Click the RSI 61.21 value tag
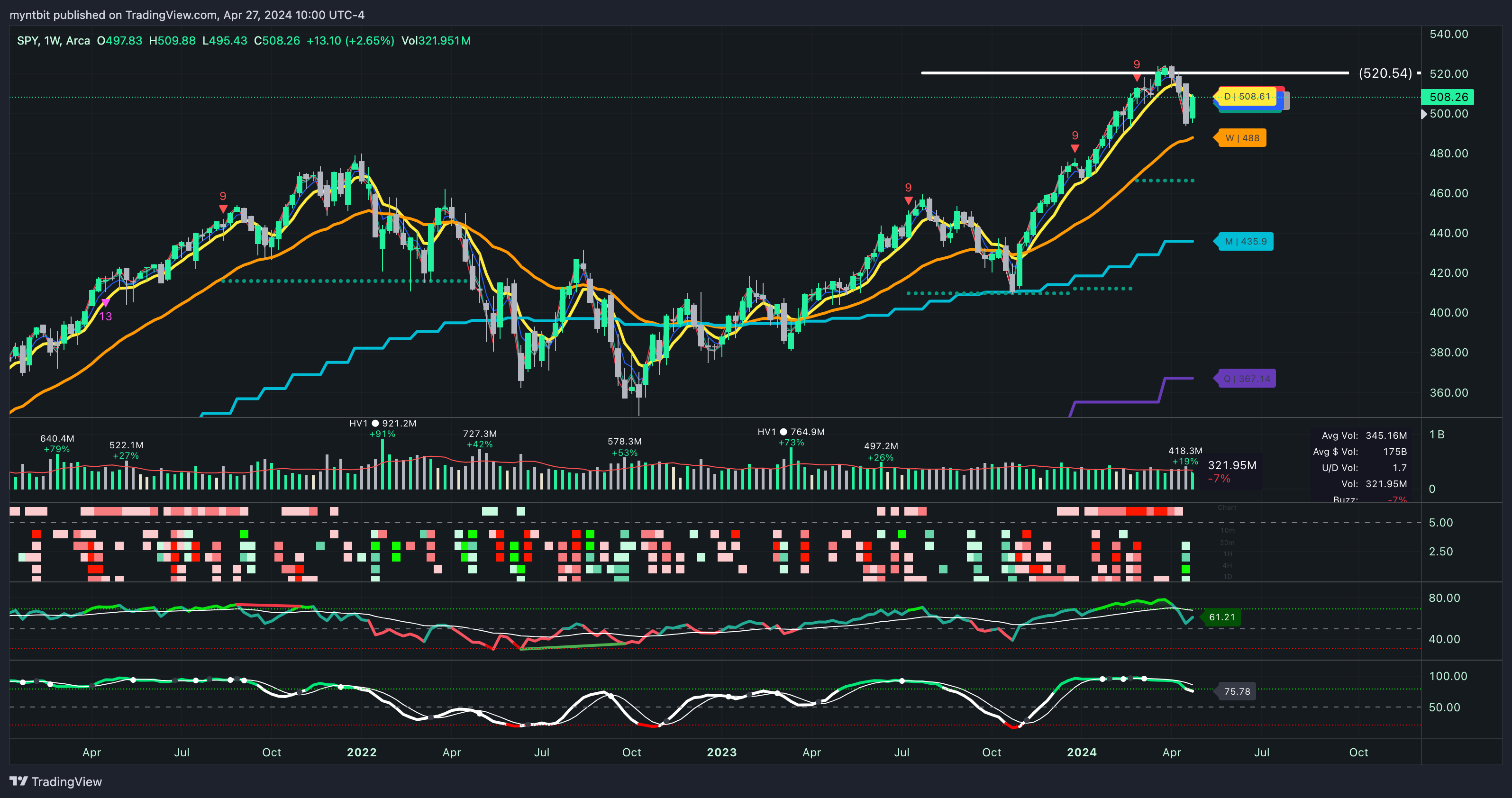Viewport: 1512px width, 798px height. 1221,617
